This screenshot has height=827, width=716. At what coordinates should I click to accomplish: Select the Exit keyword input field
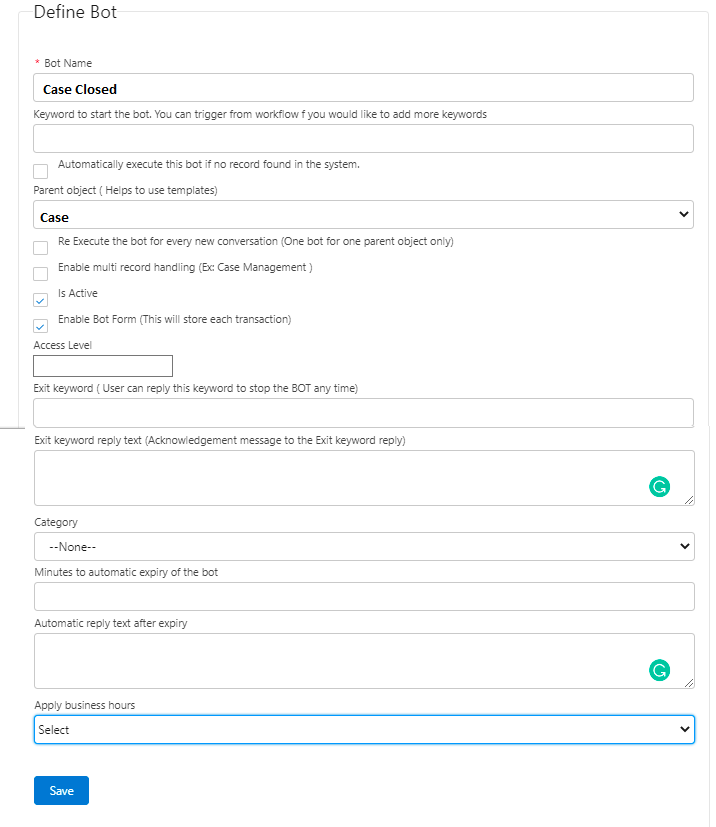[363, 412]
